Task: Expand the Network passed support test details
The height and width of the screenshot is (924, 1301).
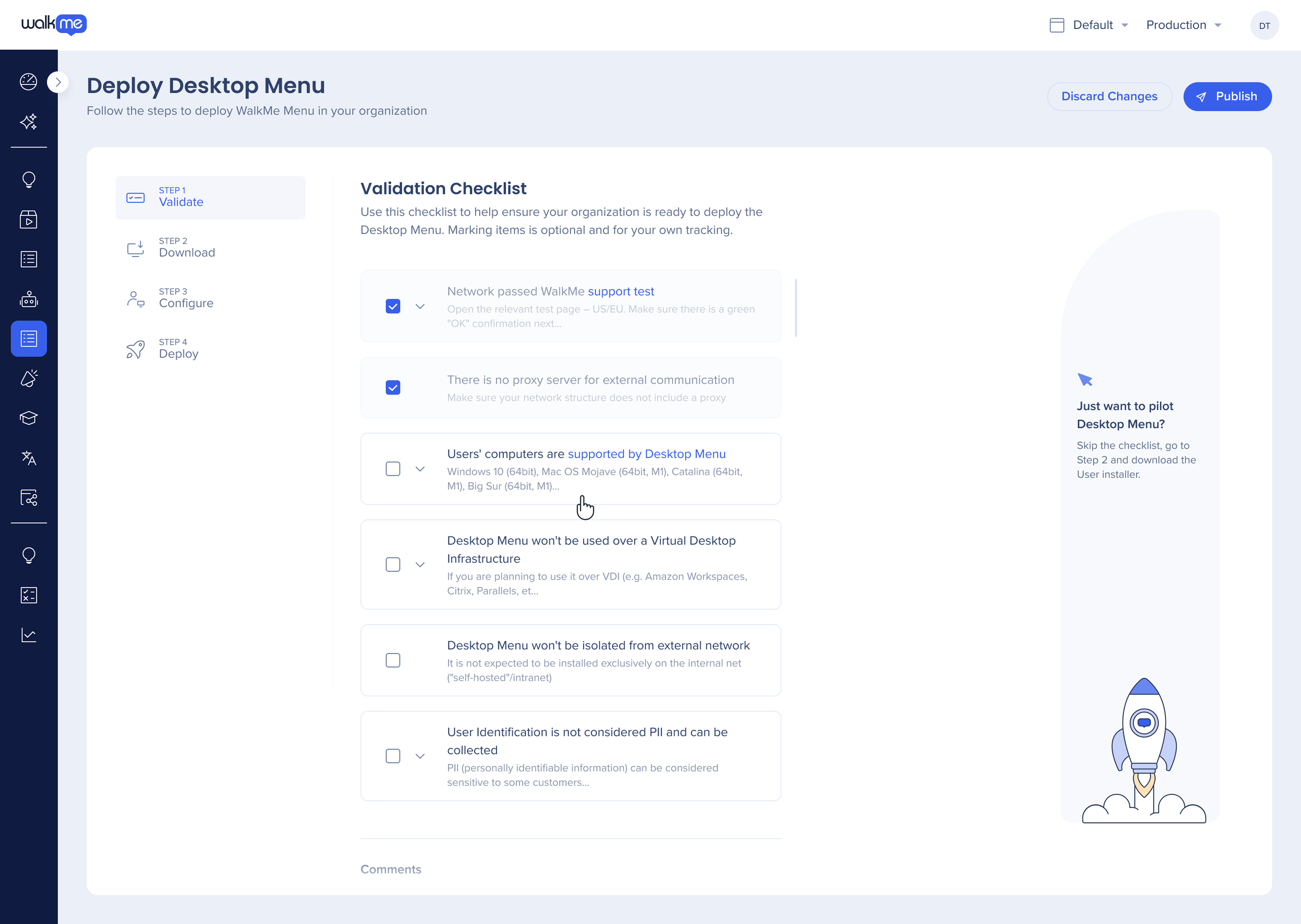Action: click(x=420, y=306)
